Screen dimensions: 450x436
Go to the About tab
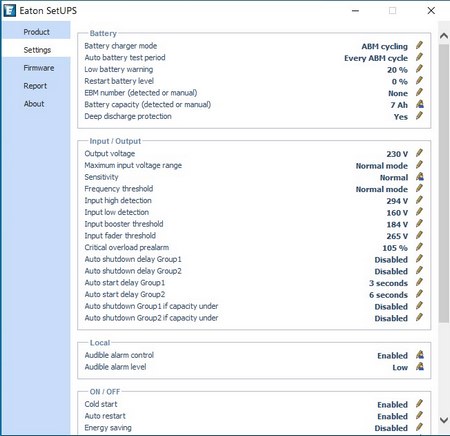34,104
